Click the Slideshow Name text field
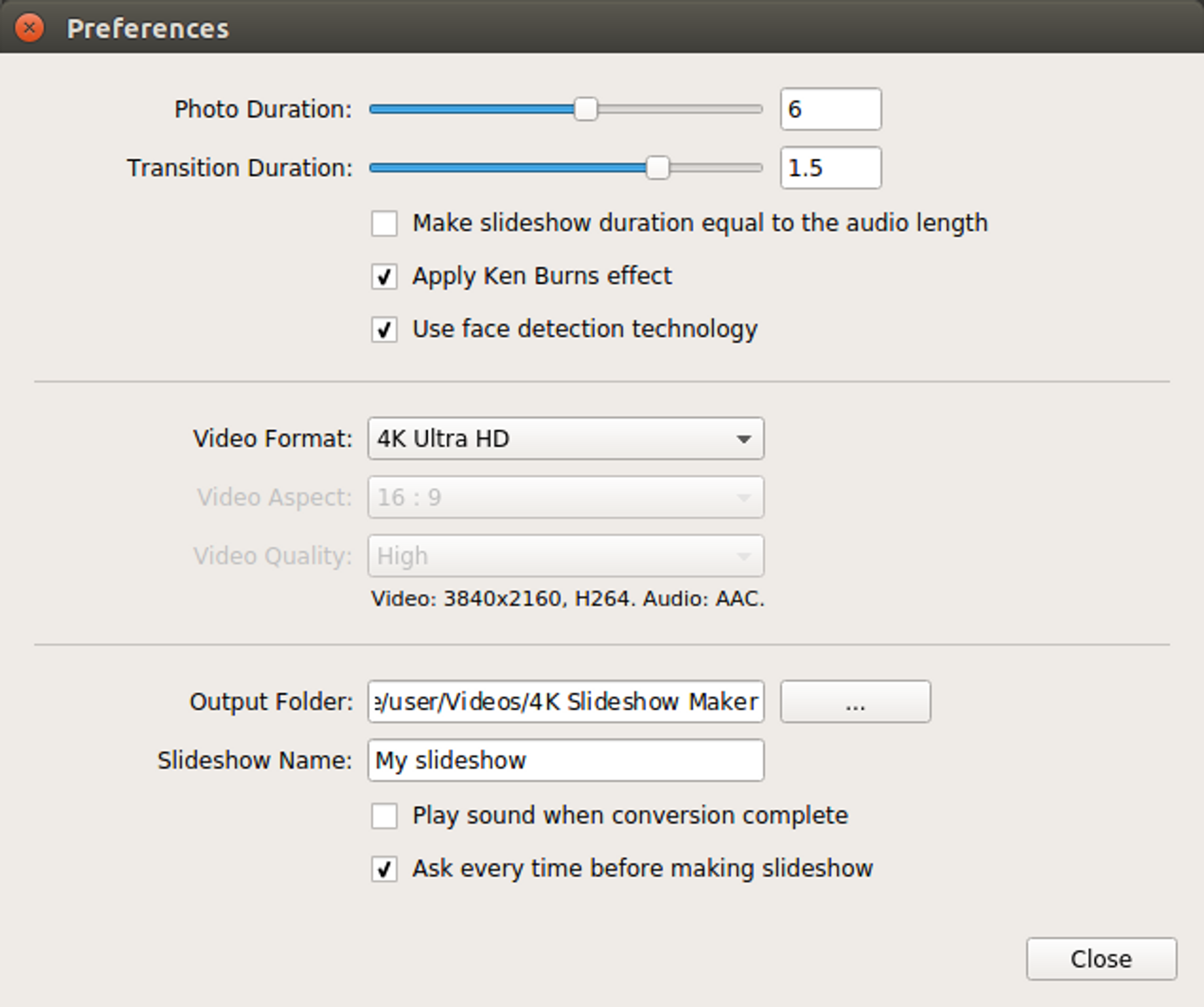The width and height of the screenshot is (1204, 1007). (565, 761)
